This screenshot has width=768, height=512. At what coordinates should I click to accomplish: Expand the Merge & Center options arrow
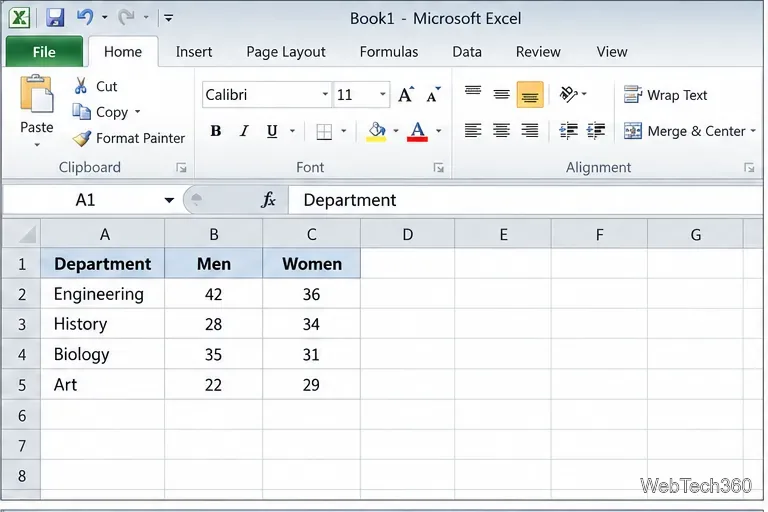pyautogui.click(x=753, y=131)
